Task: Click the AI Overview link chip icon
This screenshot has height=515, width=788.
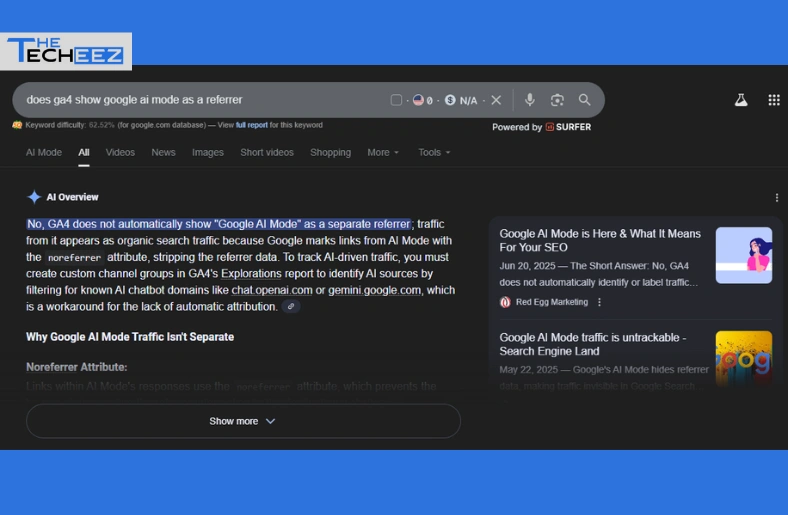Action: pyautogui.click(x=291, y=307)
